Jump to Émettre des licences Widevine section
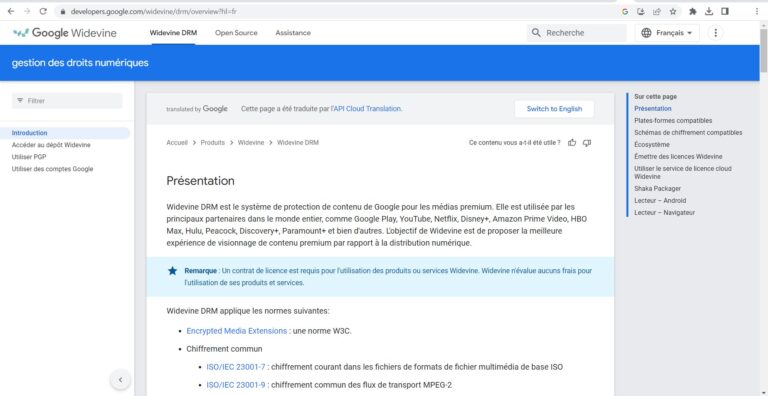This screenshot has height=396, width=768. (x=678, y=156)
